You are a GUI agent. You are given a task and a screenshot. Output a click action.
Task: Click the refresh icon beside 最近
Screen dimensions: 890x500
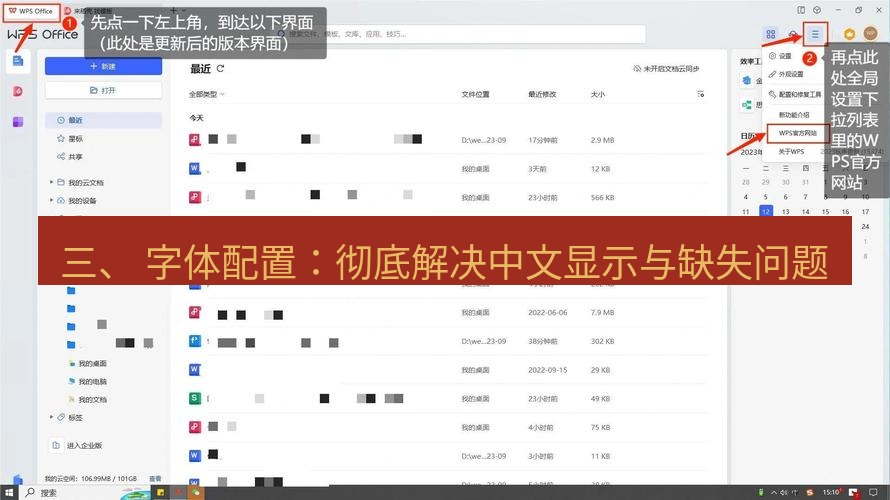220,69
